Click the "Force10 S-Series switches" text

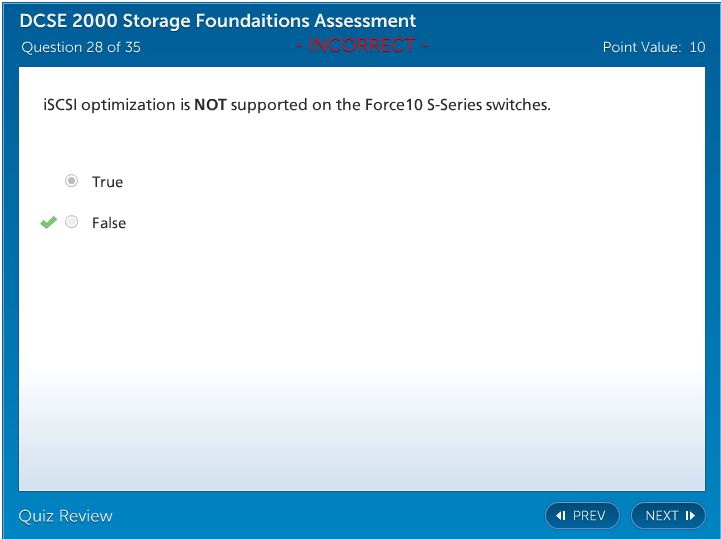pyautogui.click(x=458, y=104)
